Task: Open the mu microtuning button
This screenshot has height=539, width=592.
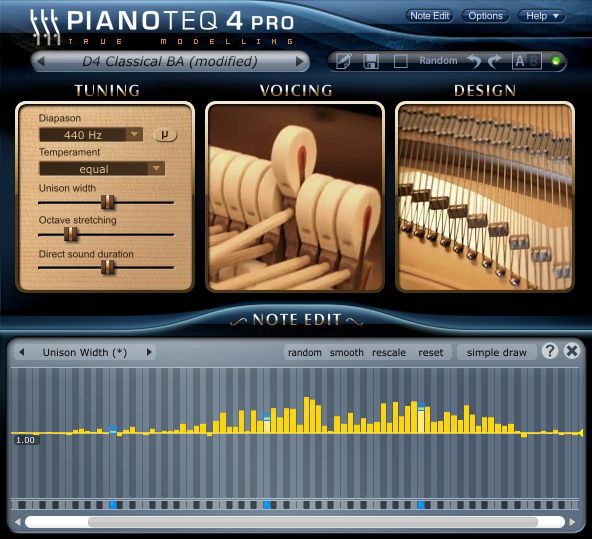Action: pyautogui.click(x=165, y=134)
